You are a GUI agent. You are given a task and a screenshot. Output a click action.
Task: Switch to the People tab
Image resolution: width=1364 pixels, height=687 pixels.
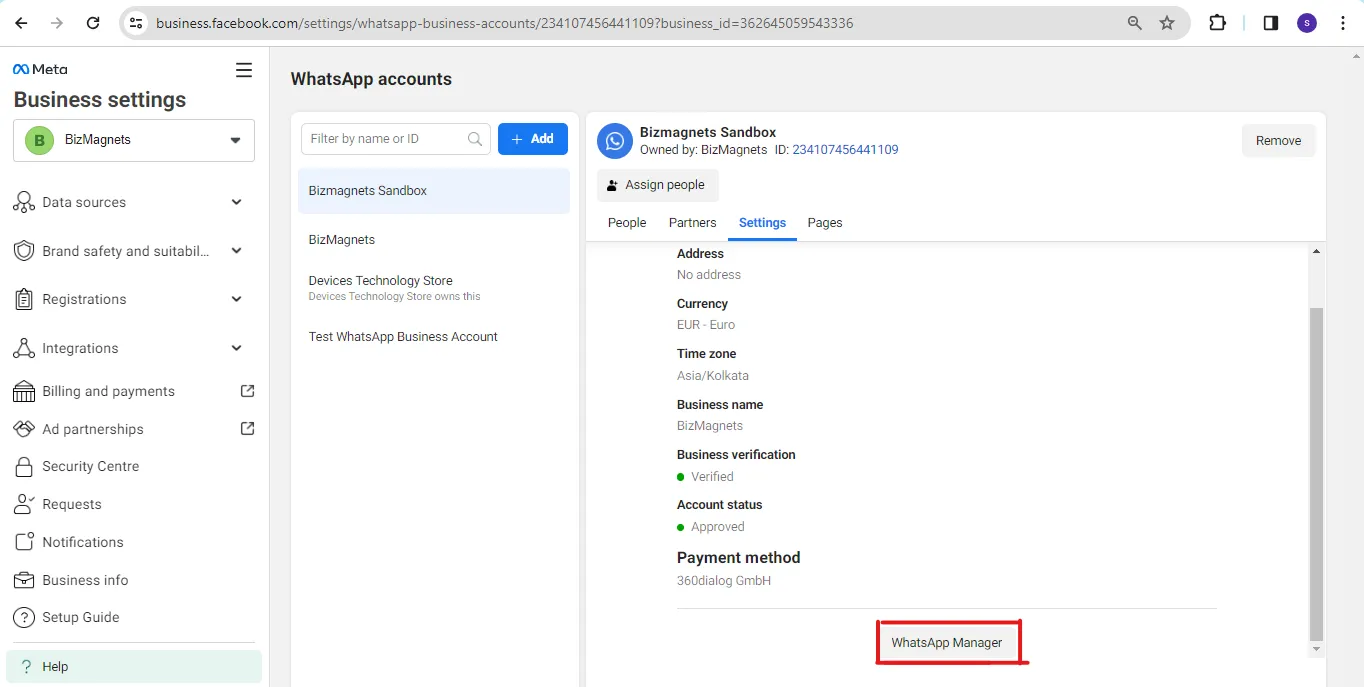point(627,223)
